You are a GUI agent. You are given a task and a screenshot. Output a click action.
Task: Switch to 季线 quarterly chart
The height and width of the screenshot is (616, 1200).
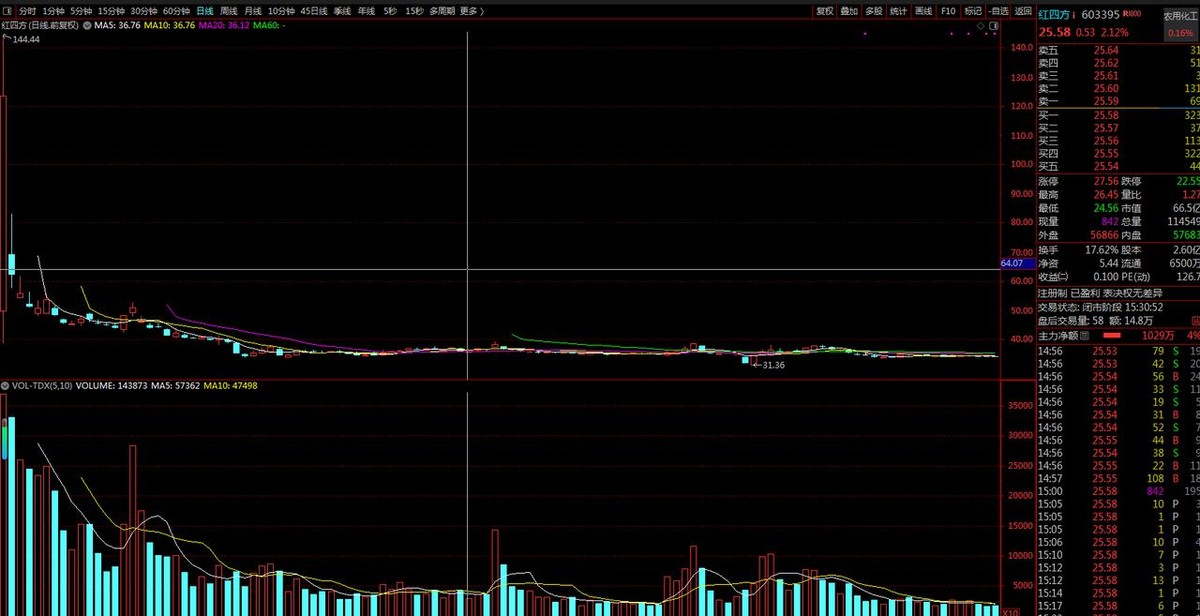[343, 11]
